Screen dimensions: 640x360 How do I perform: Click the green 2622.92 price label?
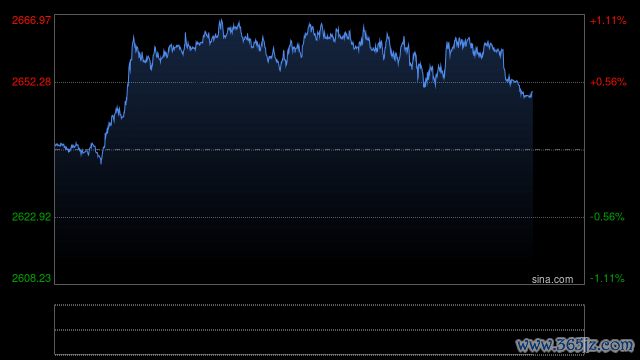pos(31,217)
